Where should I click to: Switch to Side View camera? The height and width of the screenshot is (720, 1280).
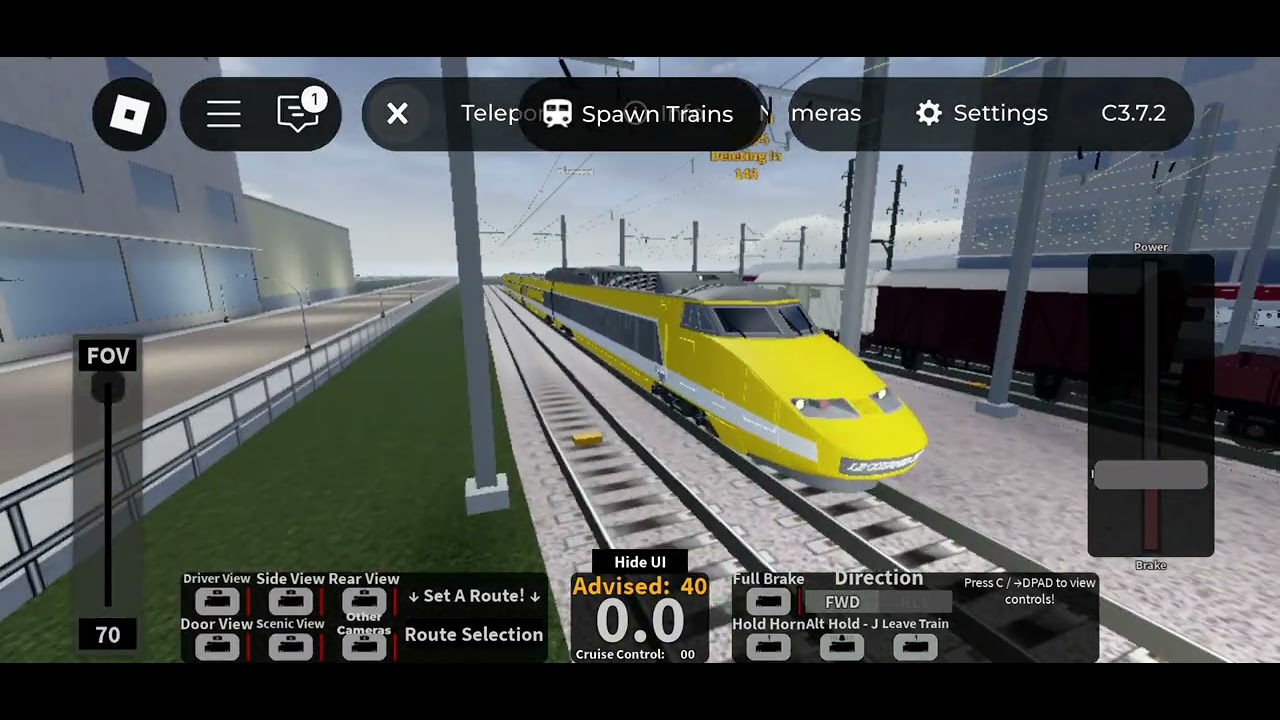click(x=290, y=601)
